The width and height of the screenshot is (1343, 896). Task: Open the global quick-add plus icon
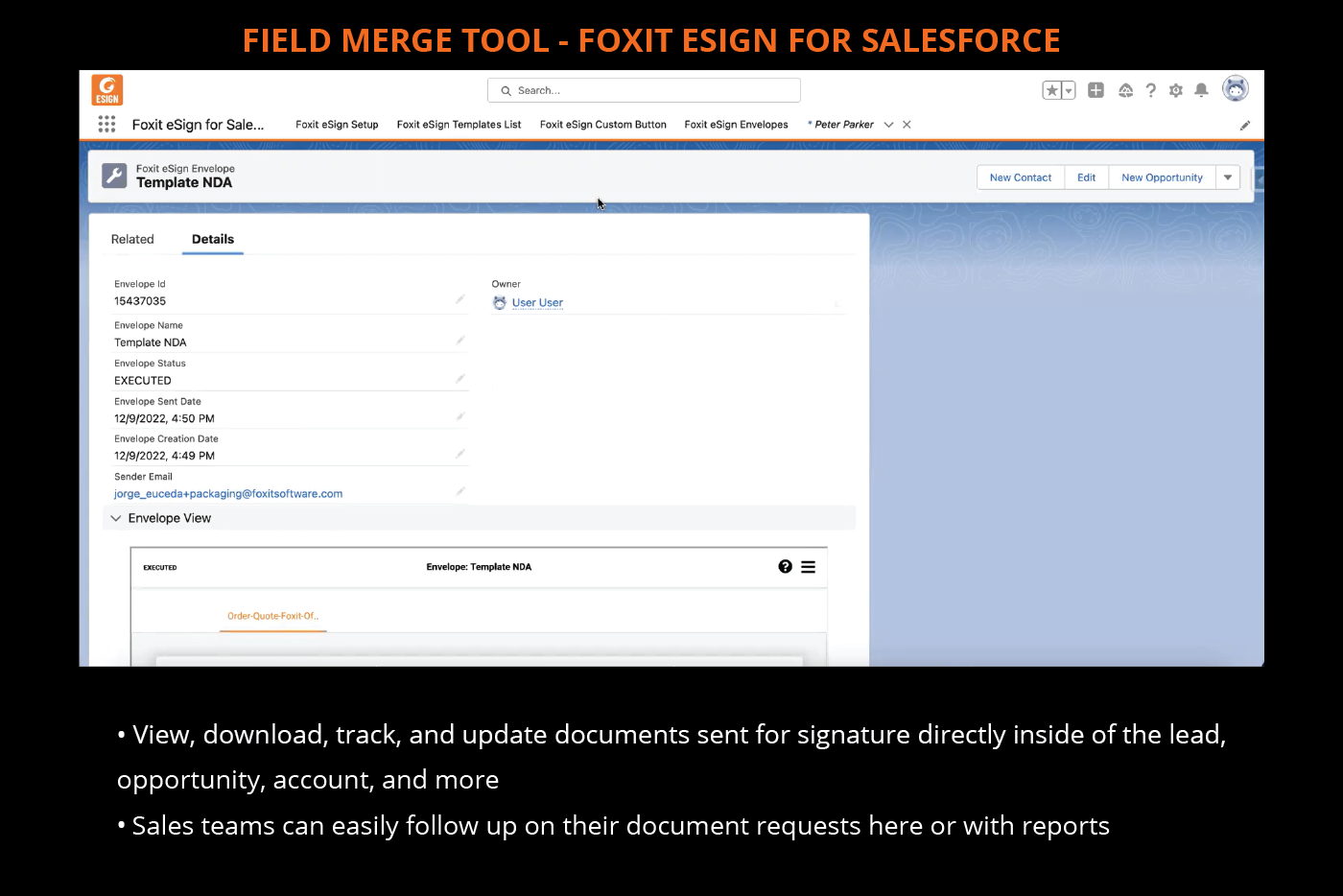tap(1096, 89)
